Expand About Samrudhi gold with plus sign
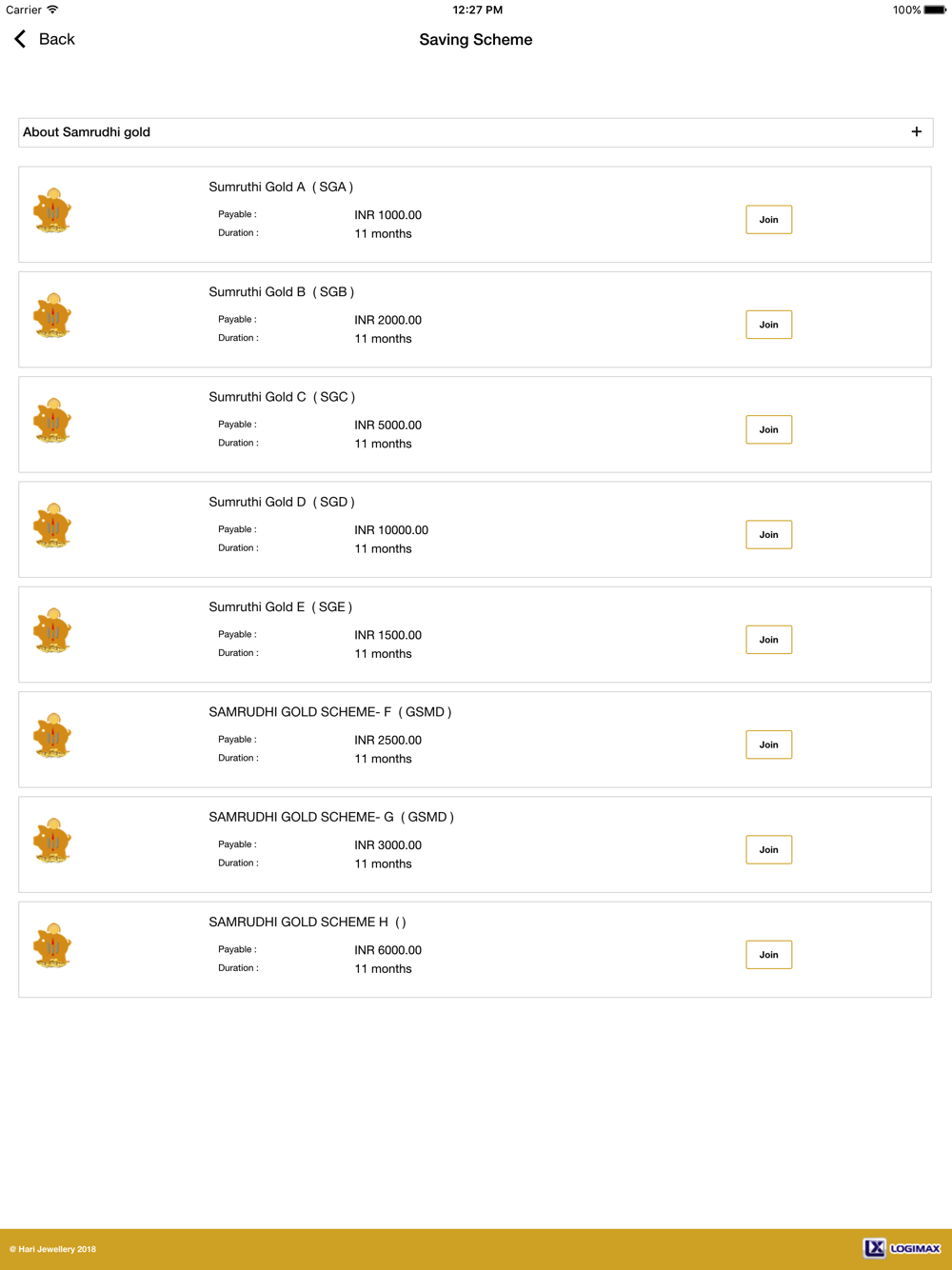Screen dimensions: 952x1270 pyautogui.click(x=916, y=132)
